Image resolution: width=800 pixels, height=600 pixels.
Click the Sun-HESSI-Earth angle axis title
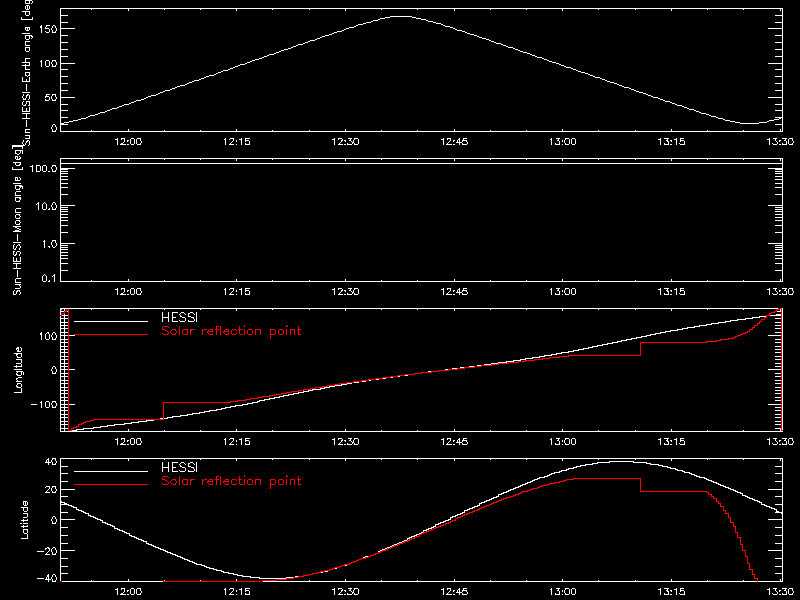[27, 73]
